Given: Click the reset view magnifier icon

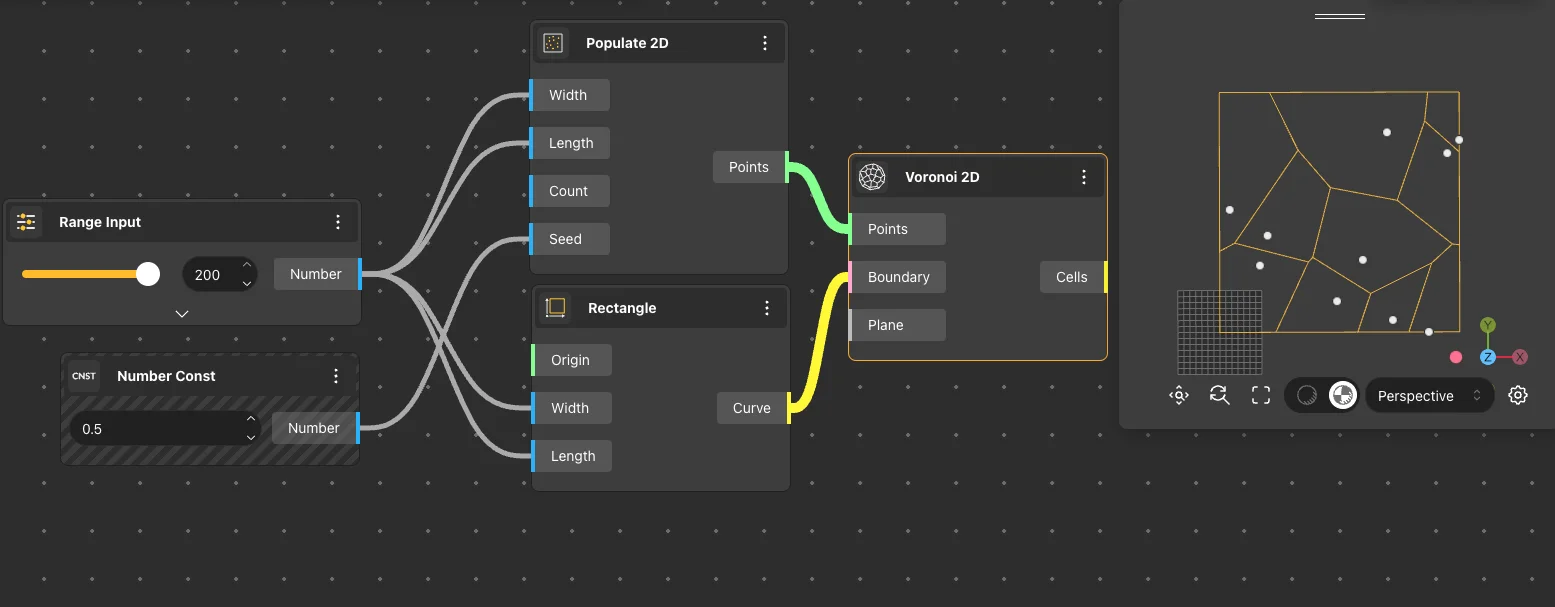Looking at the screenshot, I should tap(1219, 395).
